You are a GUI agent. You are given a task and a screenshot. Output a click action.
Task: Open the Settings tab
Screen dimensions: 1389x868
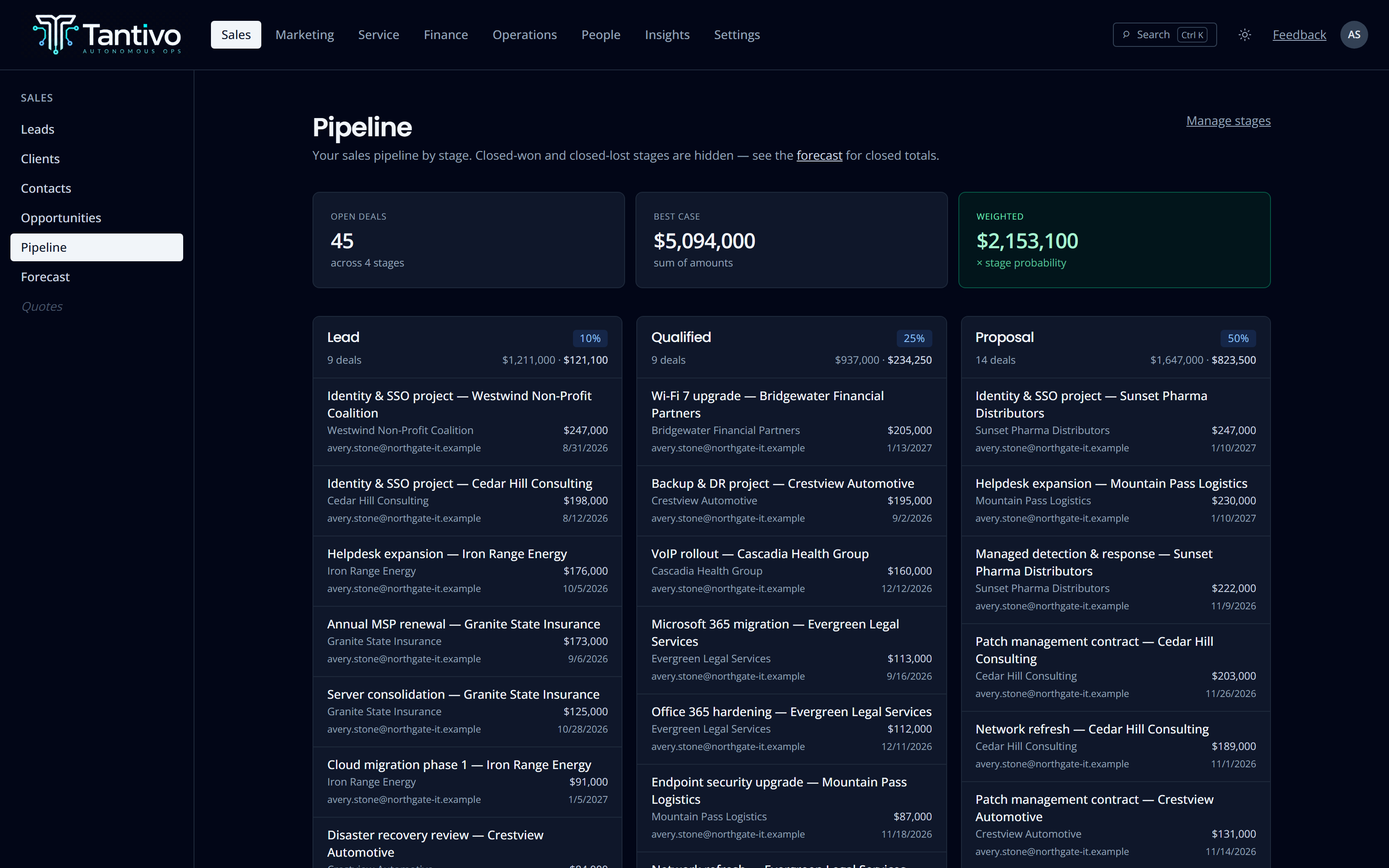click(x=737, y=35)
